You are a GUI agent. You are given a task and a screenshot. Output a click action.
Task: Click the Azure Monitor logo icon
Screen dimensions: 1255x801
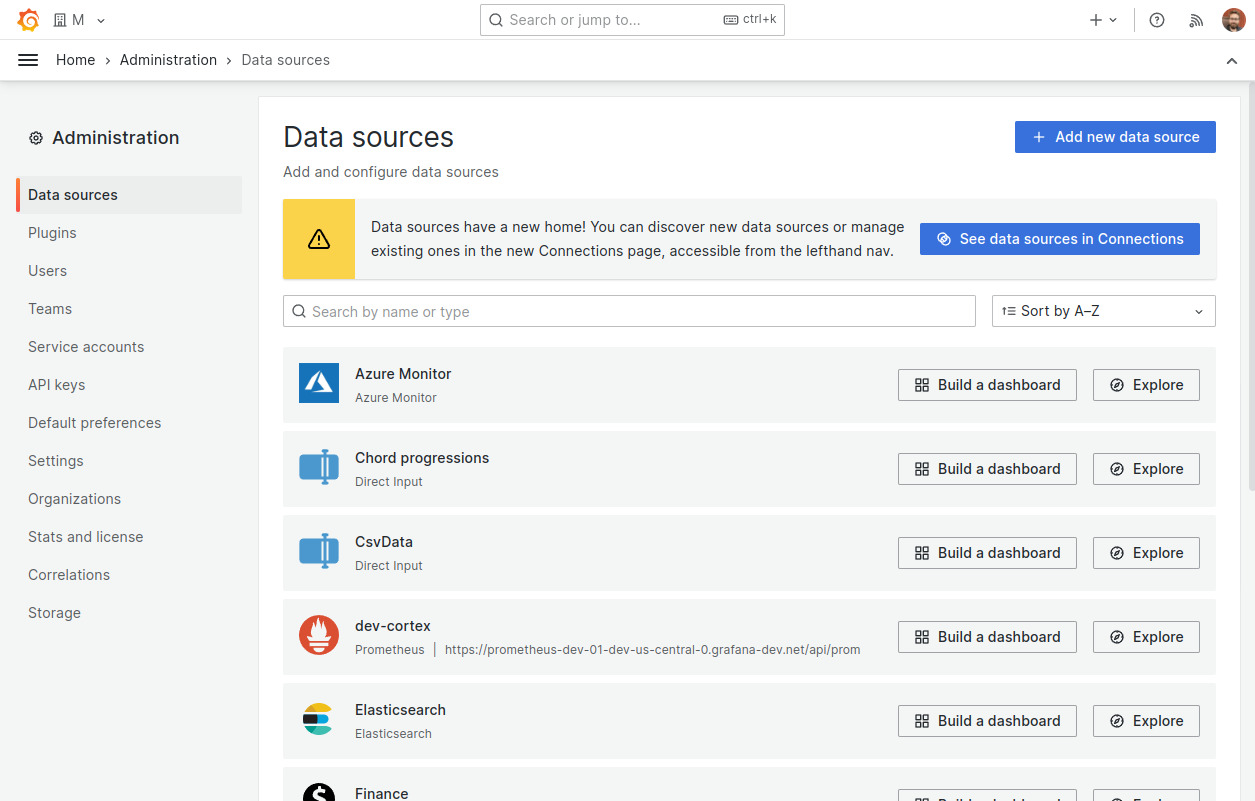pos(319,383)
